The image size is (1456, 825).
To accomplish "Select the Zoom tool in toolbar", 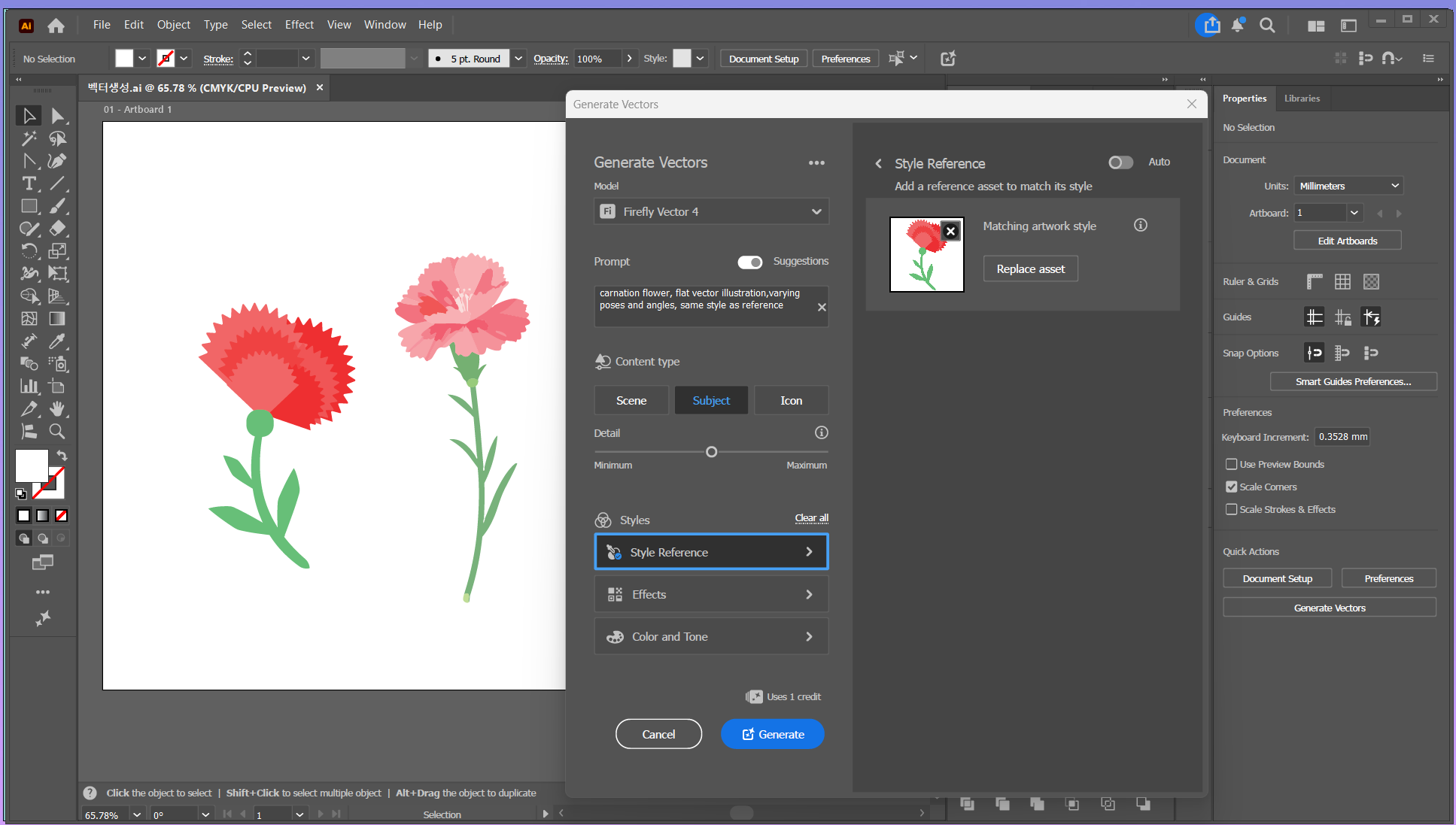I will [56, 432].
